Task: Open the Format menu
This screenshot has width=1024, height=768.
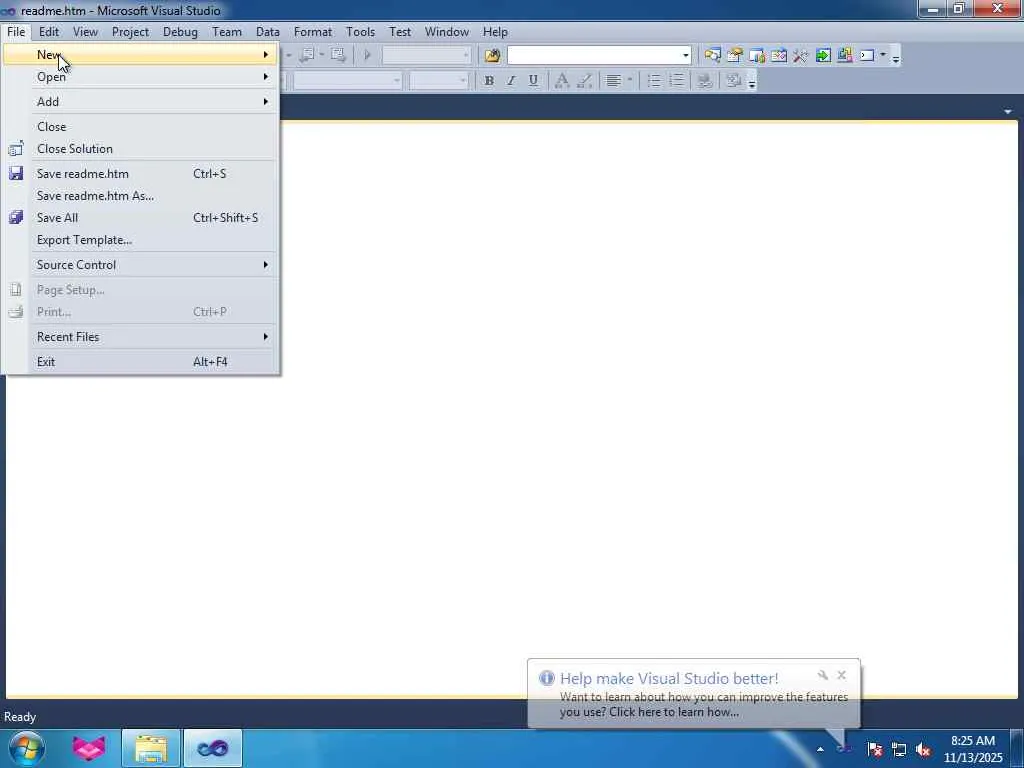Action: 313,31
